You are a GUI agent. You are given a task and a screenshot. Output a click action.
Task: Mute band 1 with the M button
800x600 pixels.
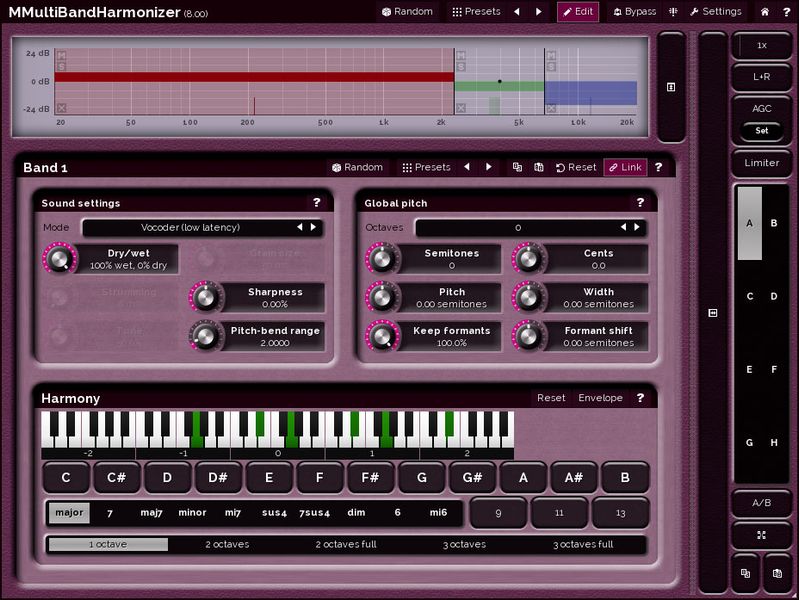(62, 55)
